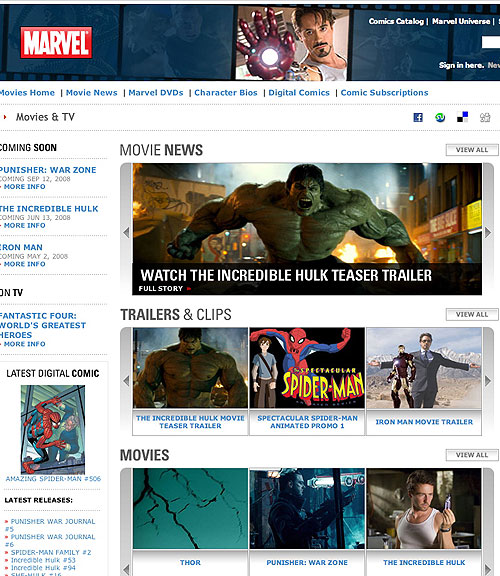500x576 pixels.
Task: Share via Digg icon
Action: [485, 117]
